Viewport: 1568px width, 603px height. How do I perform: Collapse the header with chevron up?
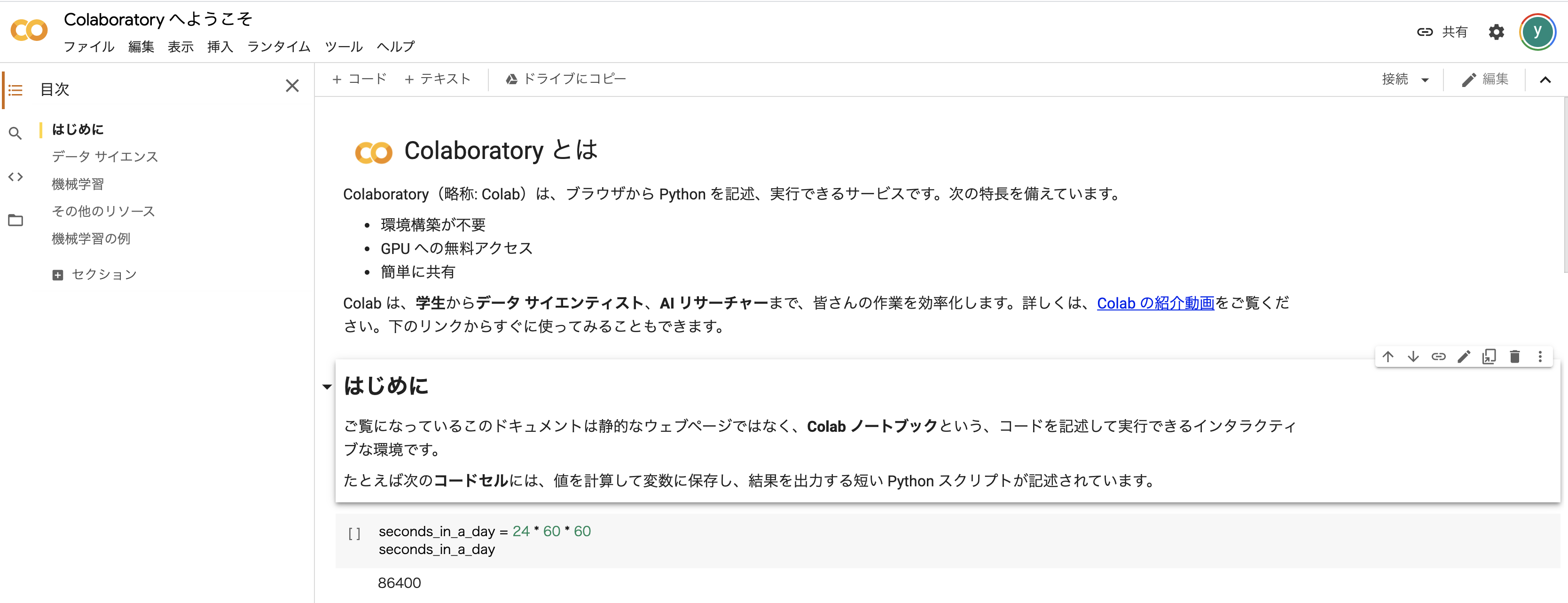click(1545, 80)
